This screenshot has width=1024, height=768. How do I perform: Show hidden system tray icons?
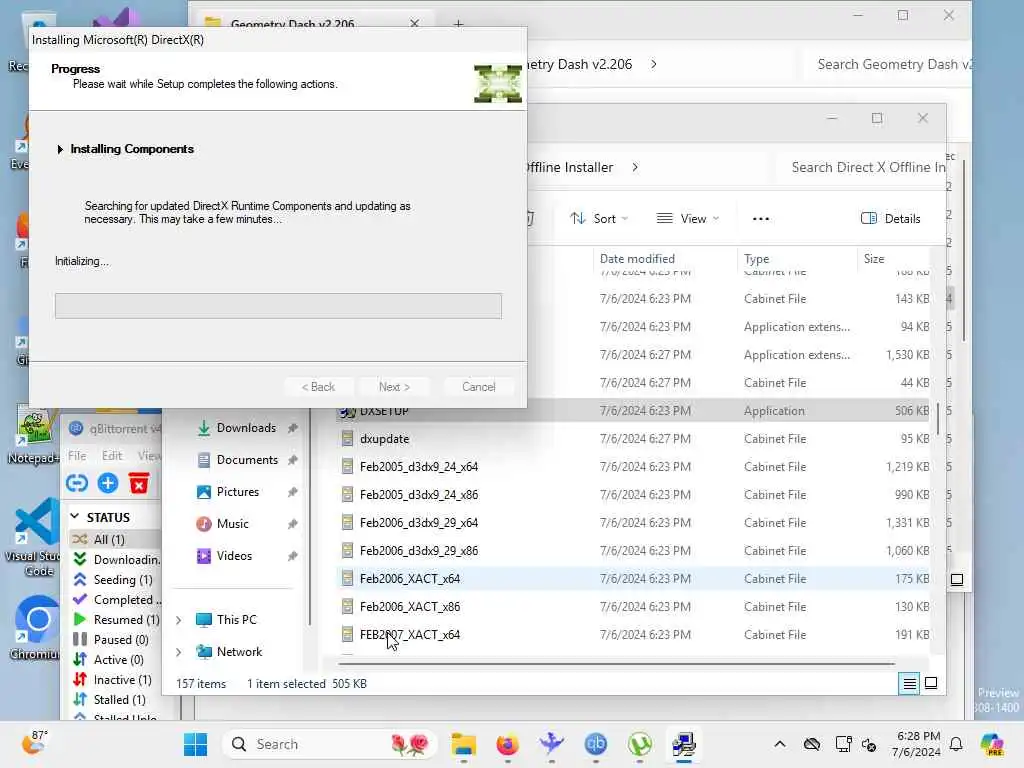point(780,744)
